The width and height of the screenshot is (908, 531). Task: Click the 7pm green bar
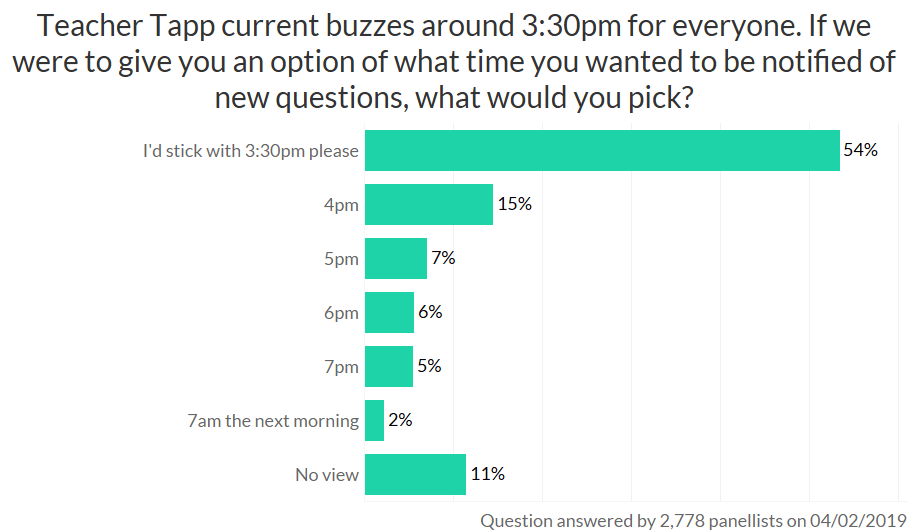point(389,366)
